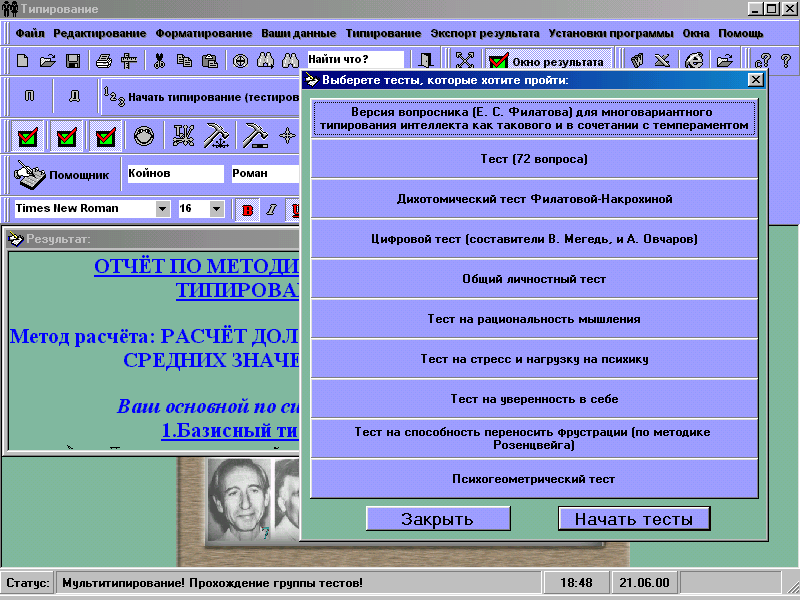Select 'Цифровой тест' by Мегедь and Овчаров
The image size is (800, 600).
coord(534,239)
